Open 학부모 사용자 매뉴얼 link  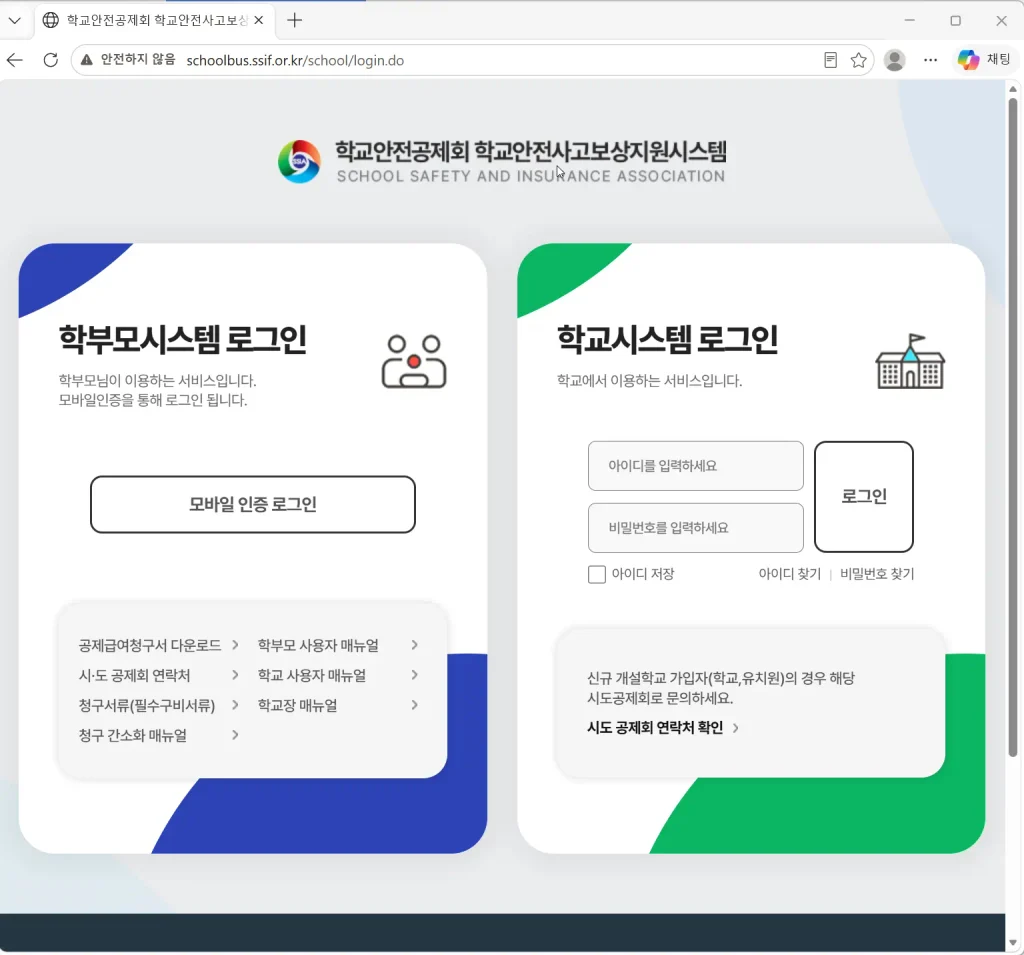point(318,645)
